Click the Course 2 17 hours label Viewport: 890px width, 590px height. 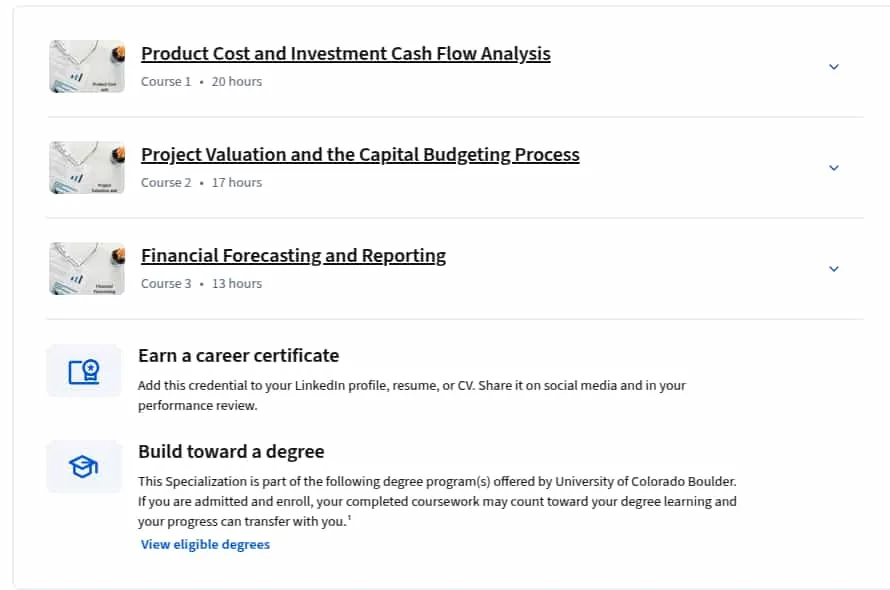click(201, 183)
